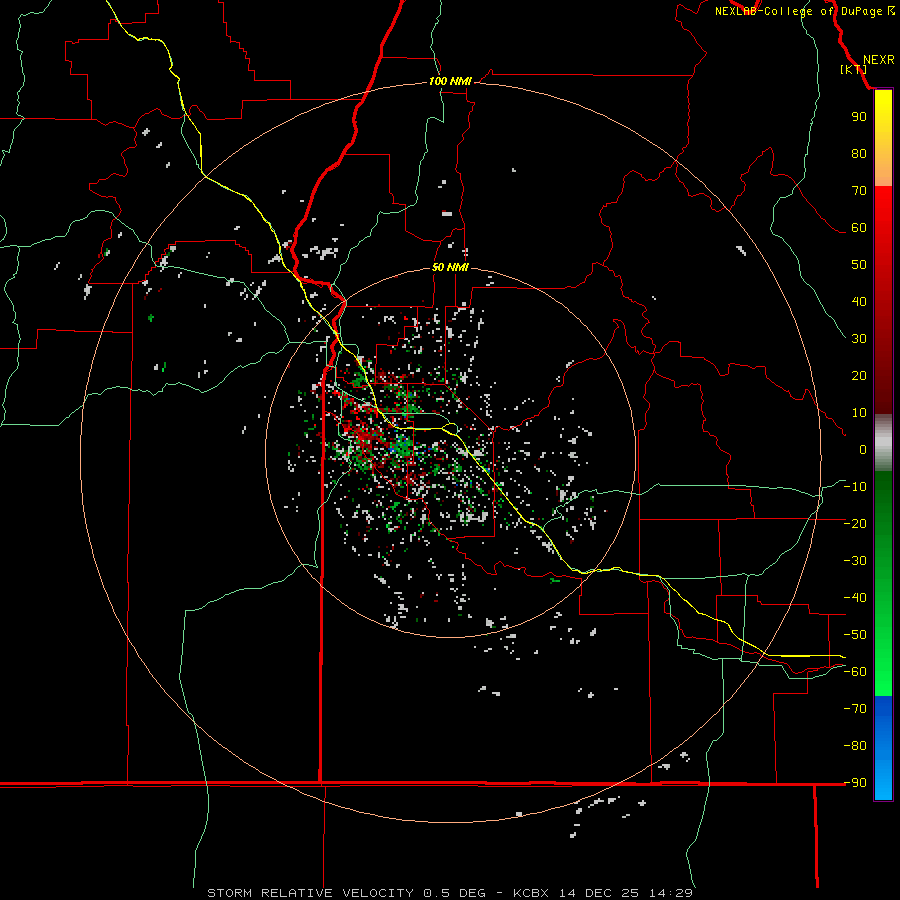Image resolution: width=900 pixels, height=900 pixels.
Task: Click the 0 value on the scale
Action: pyautogui.click(x=863, y=450)
